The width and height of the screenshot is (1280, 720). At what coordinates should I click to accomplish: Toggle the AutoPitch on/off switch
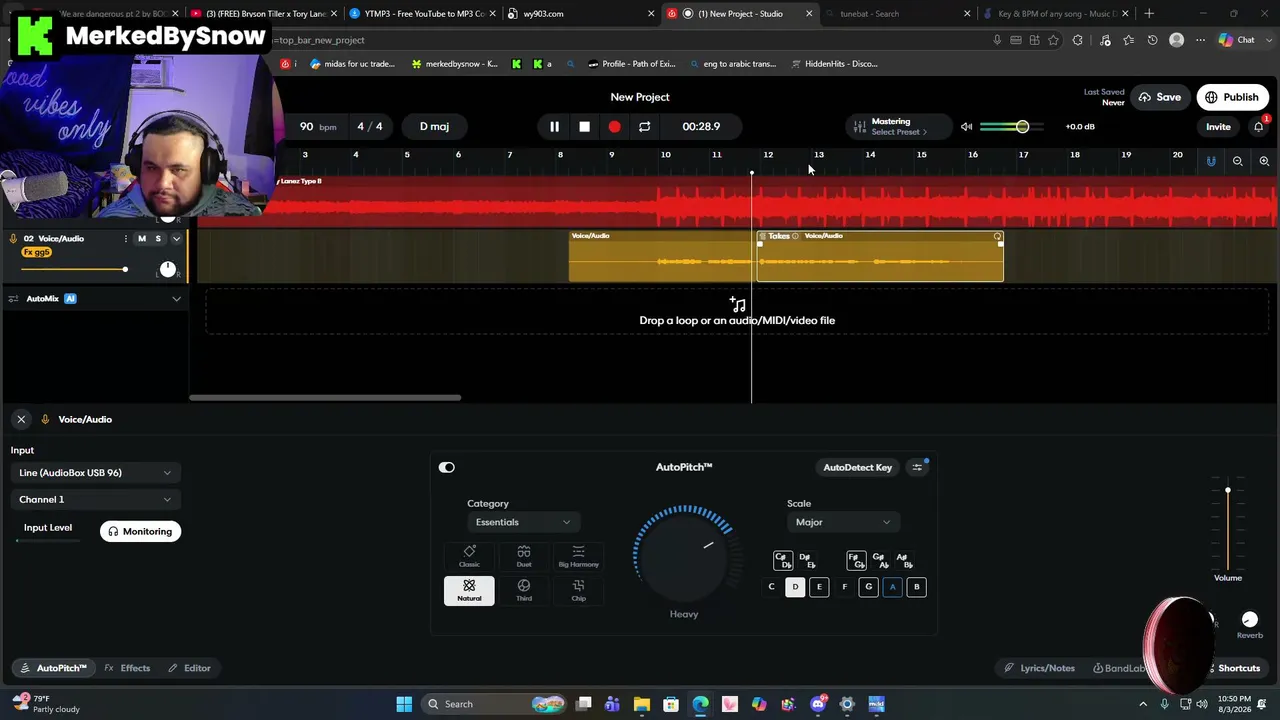click(447, 467)
